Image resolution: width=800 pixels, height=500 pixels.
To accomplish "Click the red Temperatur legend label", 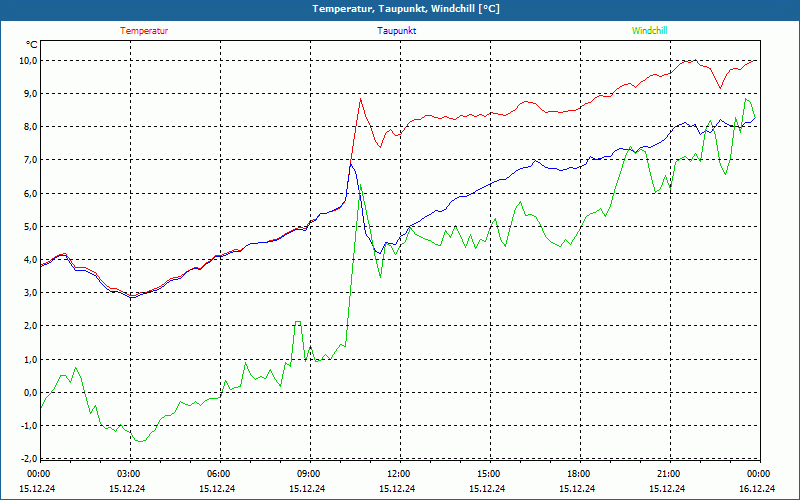I will coord(144,31).
